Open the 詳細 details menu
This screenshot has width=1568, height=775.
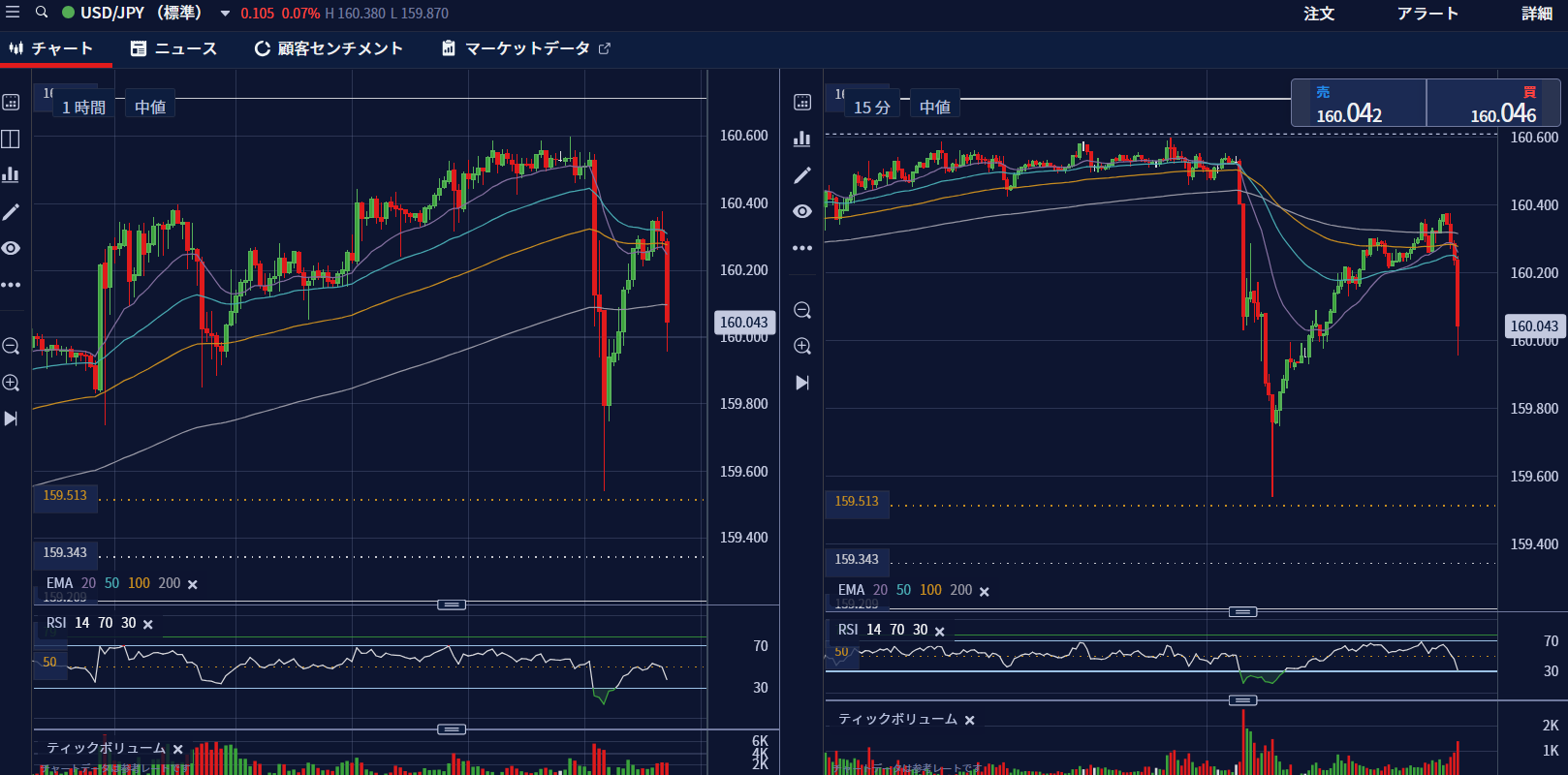[x=1537, y=14]
